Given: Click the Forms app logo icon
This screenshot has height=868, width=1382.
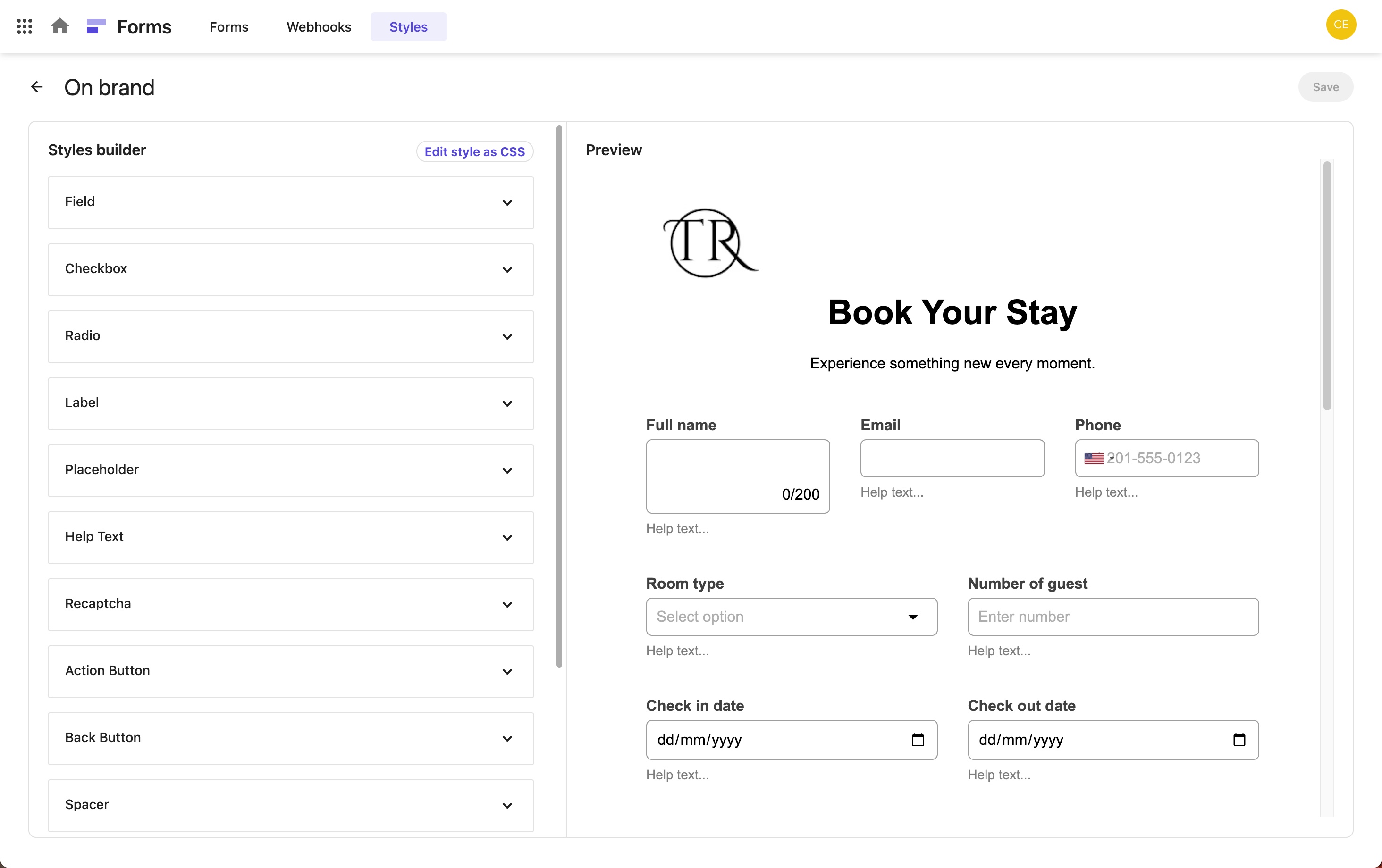Looking at the screenshot, I should pos(96,26).
